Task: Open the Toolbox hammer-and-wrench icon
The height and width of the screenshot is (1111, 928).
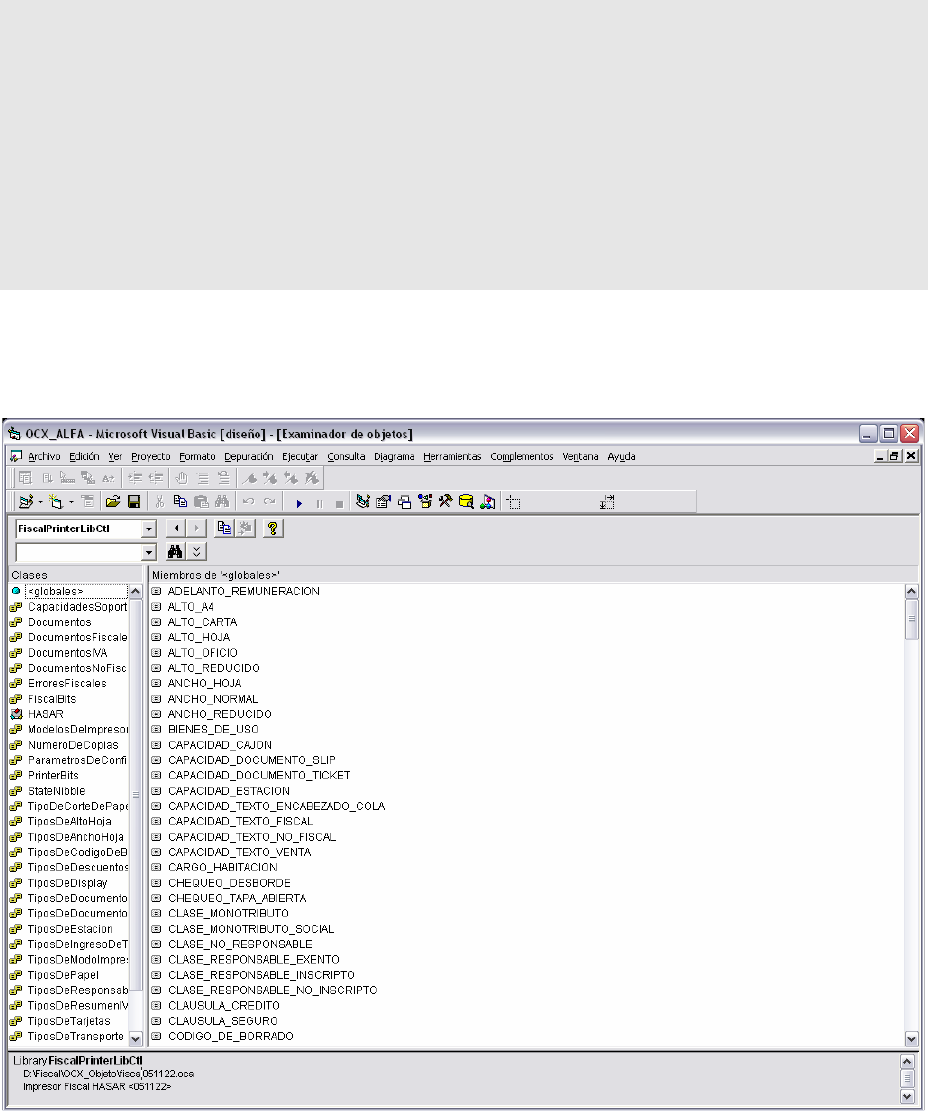Action: click(x=446, y=502)
